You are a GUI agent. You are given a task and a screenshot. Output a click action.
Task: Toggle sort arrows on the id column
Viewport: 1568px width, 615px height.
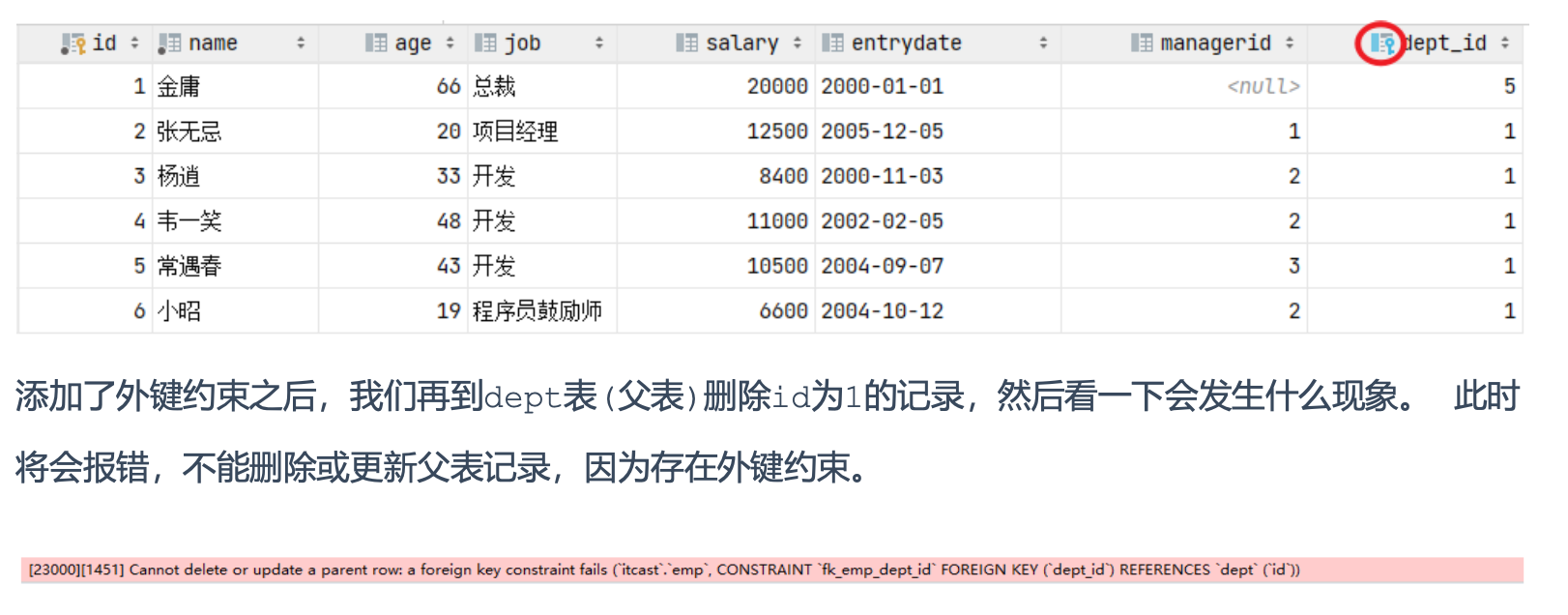[x=134, y=43]
